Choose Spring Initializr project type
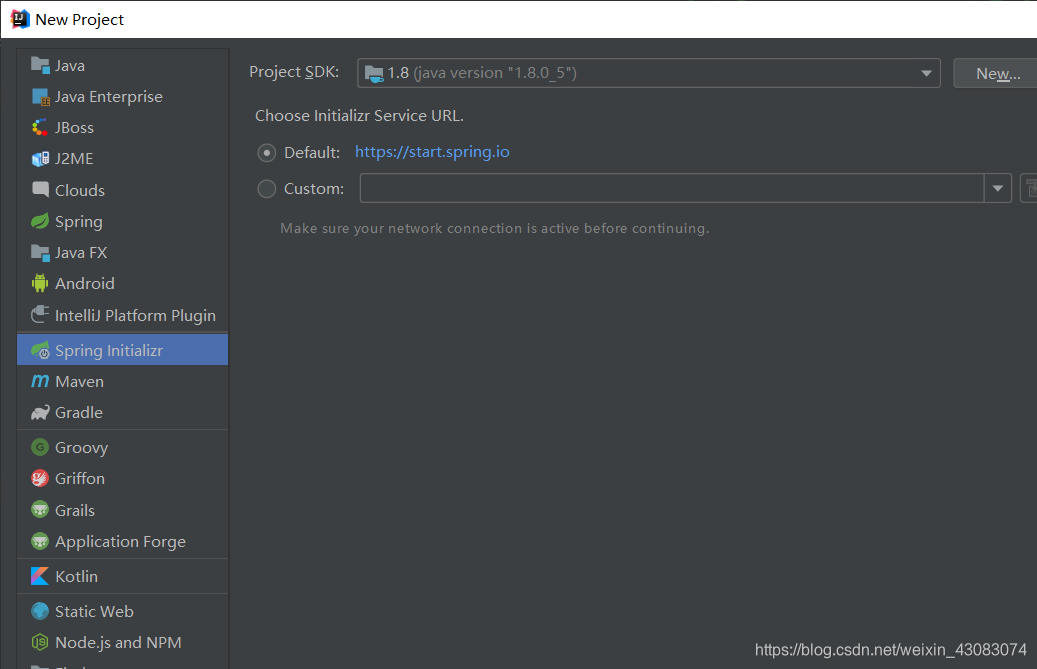Viewport: 1037px width, 669px height. tap(123, 350)
